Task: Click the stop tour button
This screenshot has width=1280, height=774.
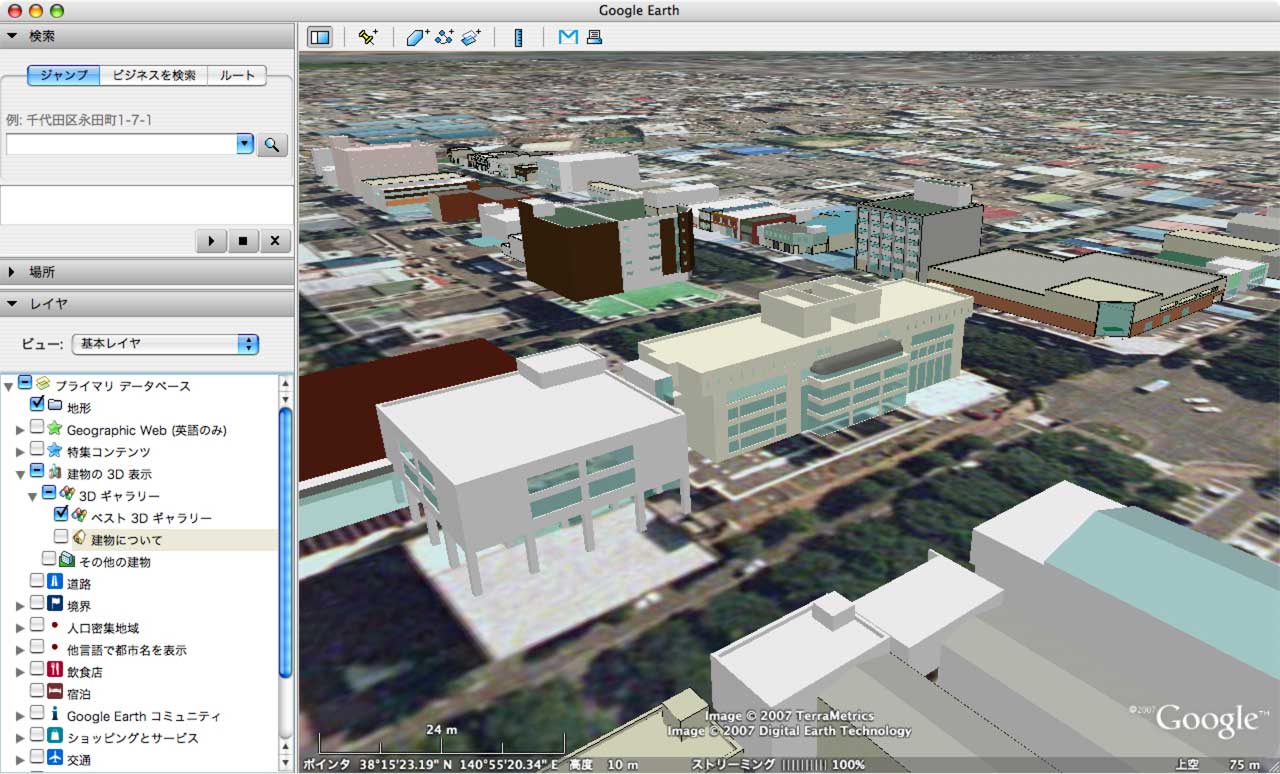Action: pos(243,241)
